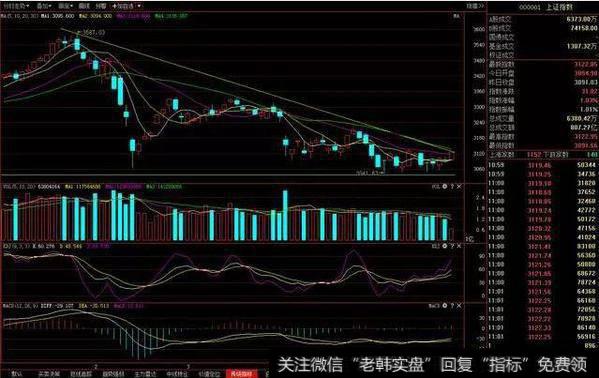Select the 11:00 tick row with volume 42772

[x=542, y=210]
